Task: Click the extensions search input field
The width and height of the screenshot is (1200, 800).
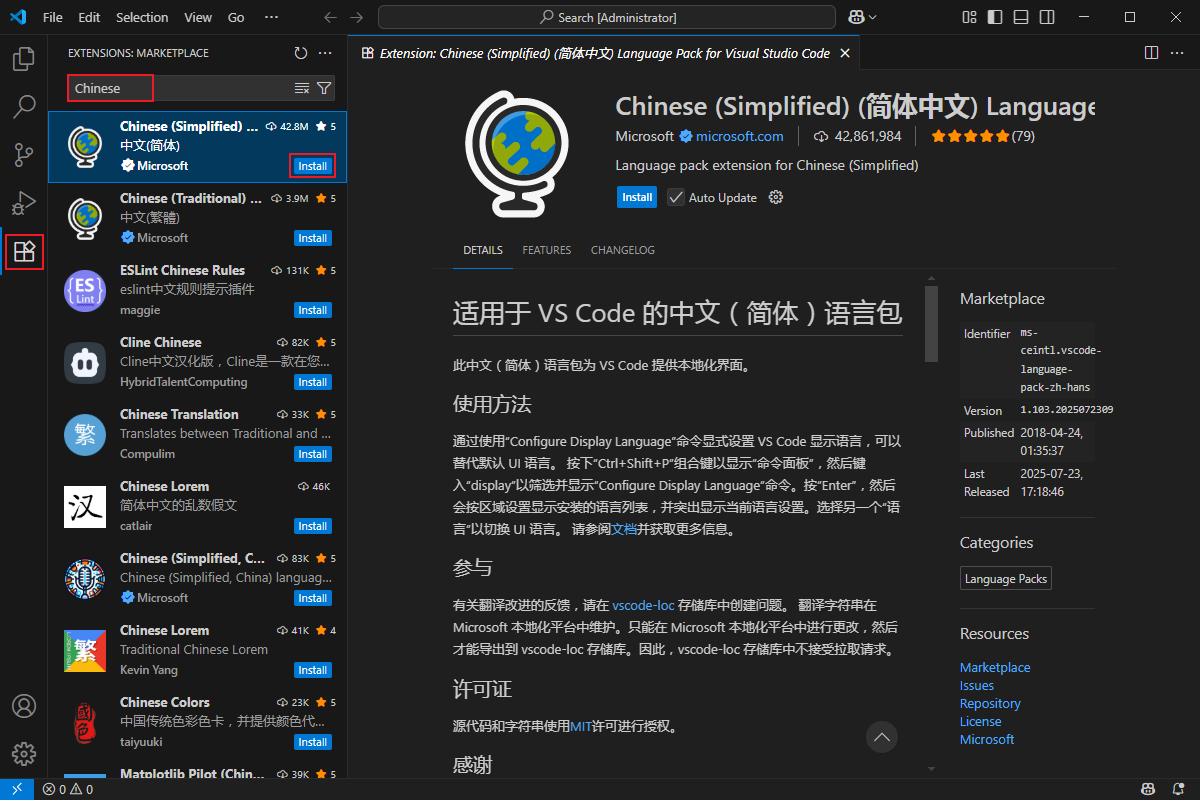Action: coord(180,88)
